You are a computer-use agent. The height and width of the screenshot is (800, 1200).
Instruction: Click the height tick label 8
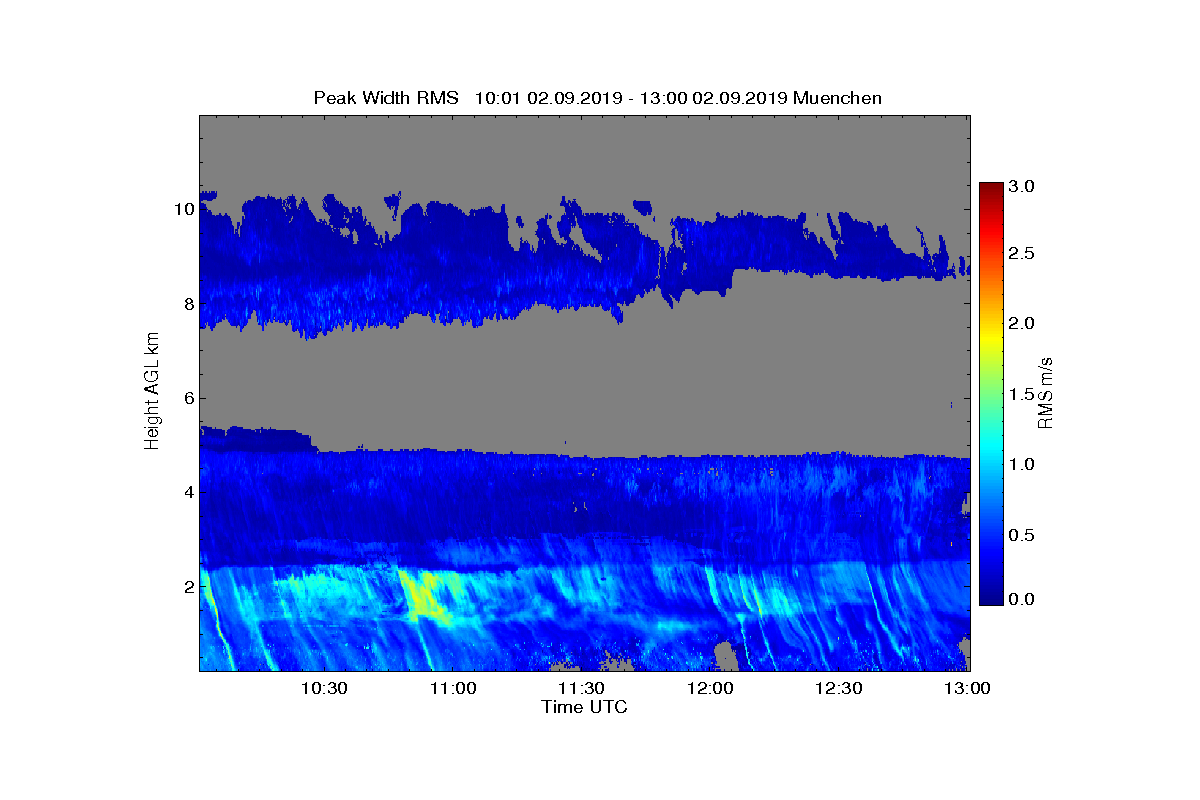[x=187, y=303]
